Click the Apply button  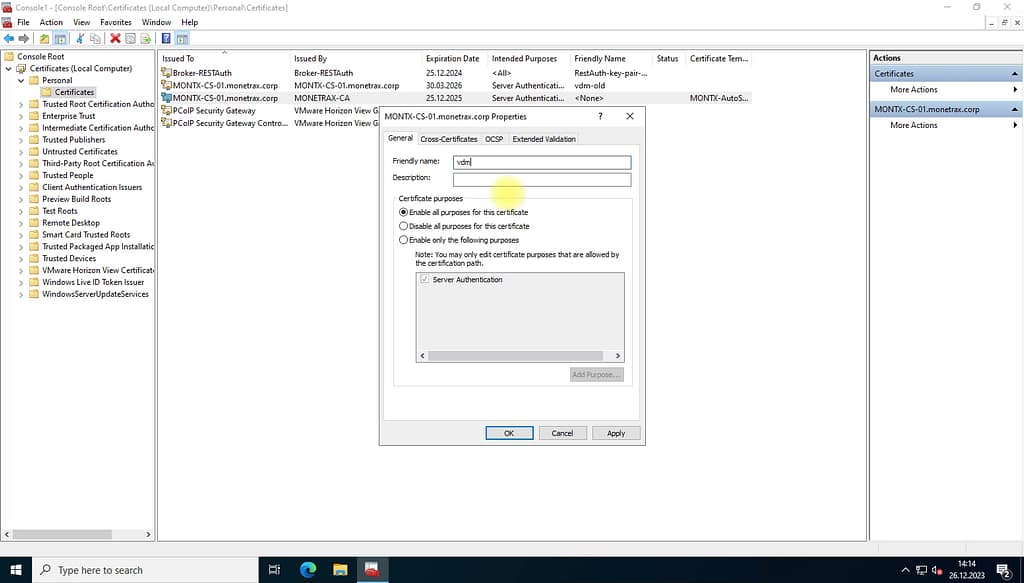click(616, 433)
